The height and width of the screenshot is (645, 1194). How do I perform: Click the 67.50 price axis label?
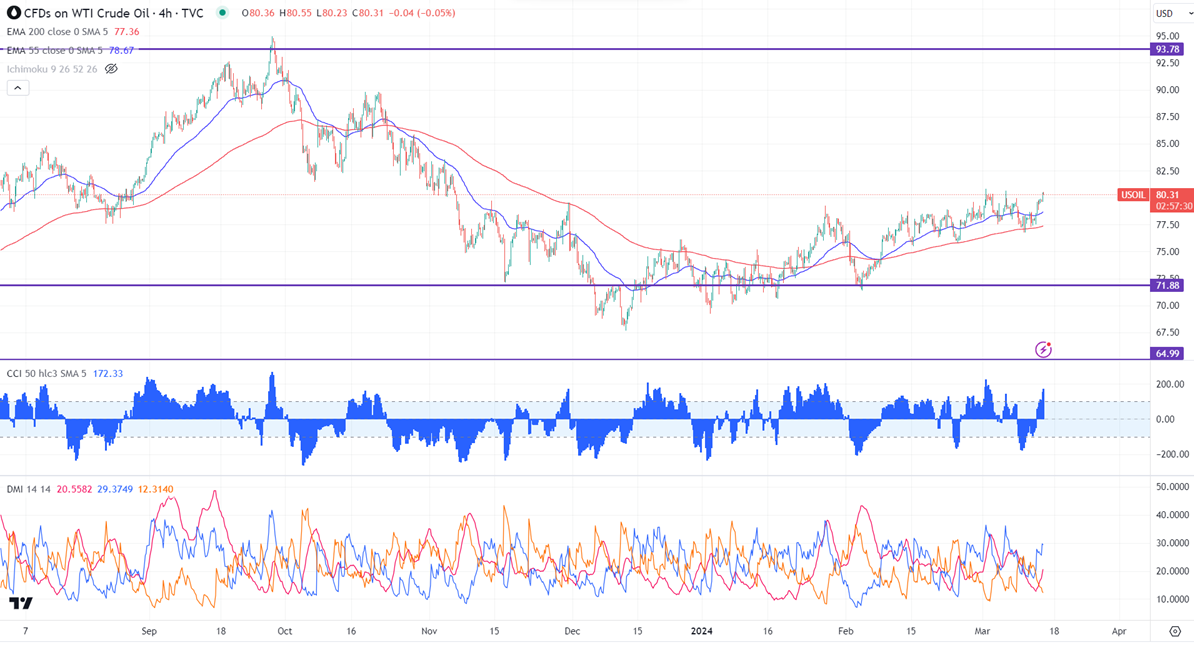pyautogui.click(x=1167, y=333)
